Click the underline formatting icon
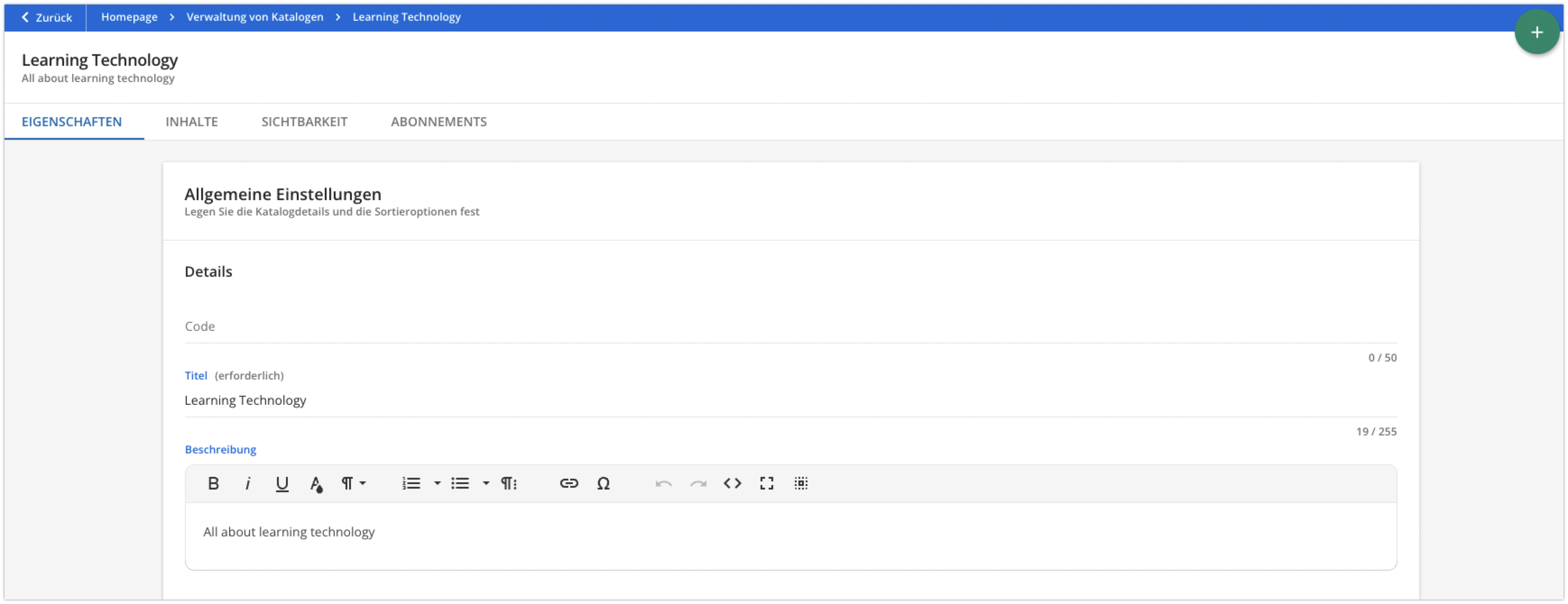This screenshot has width=1568, height=604. (x=282, y=484)
